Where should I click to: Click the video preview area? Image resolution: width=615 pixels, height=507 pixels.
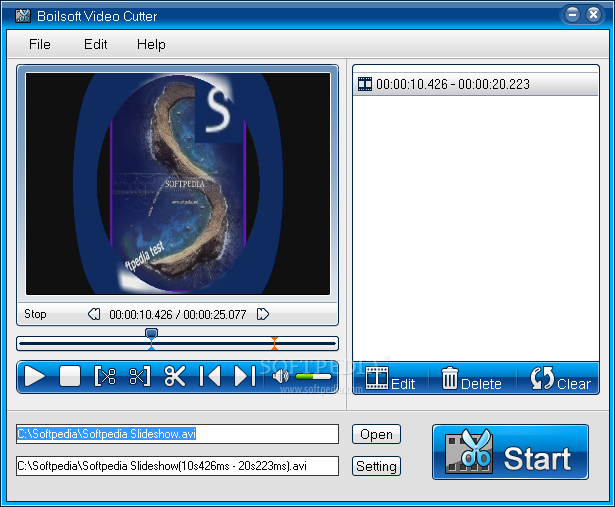[x=178, y=184]
